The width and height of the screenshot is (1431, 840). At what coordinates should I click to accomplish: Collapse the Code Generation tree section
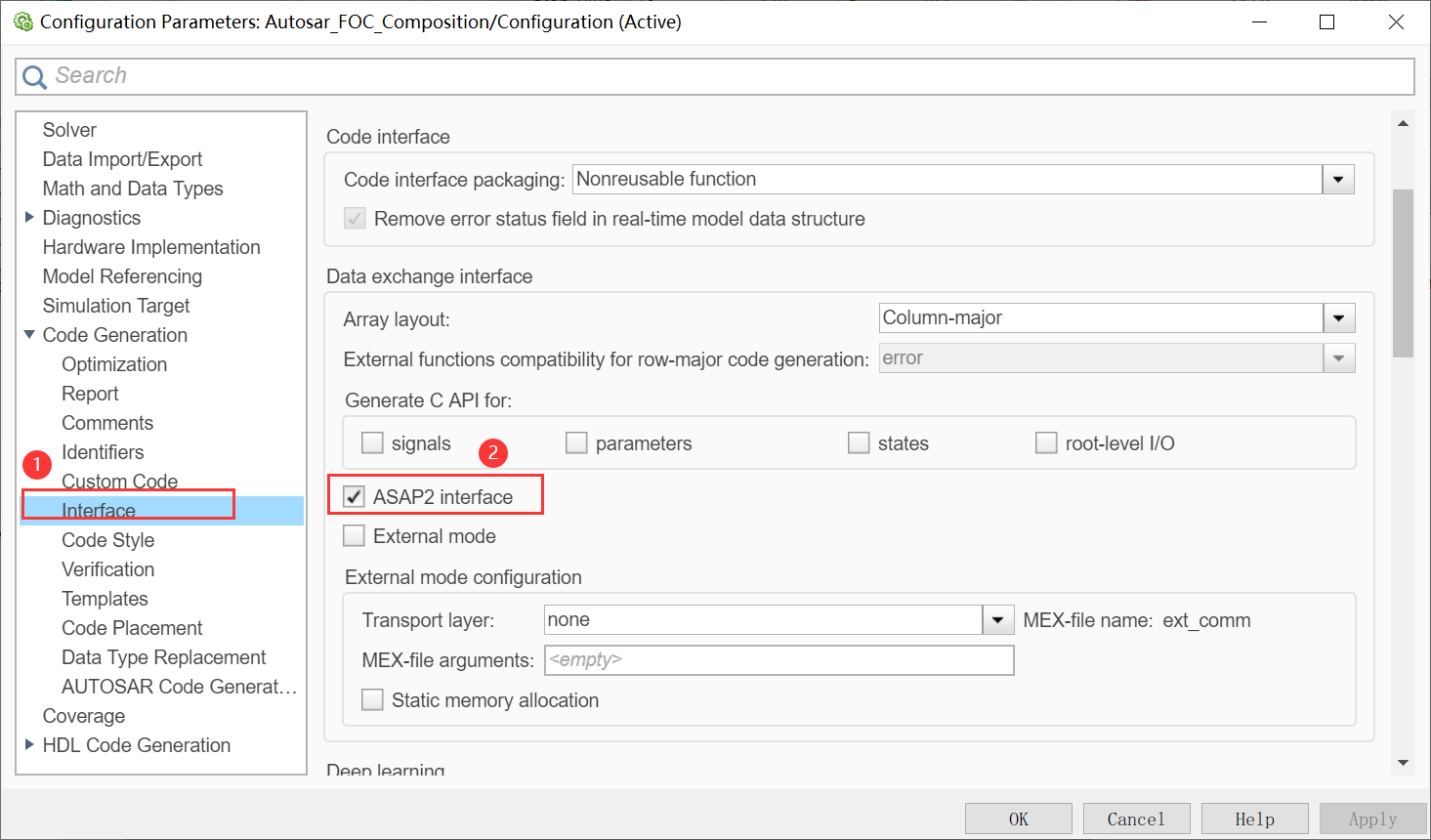29,334
